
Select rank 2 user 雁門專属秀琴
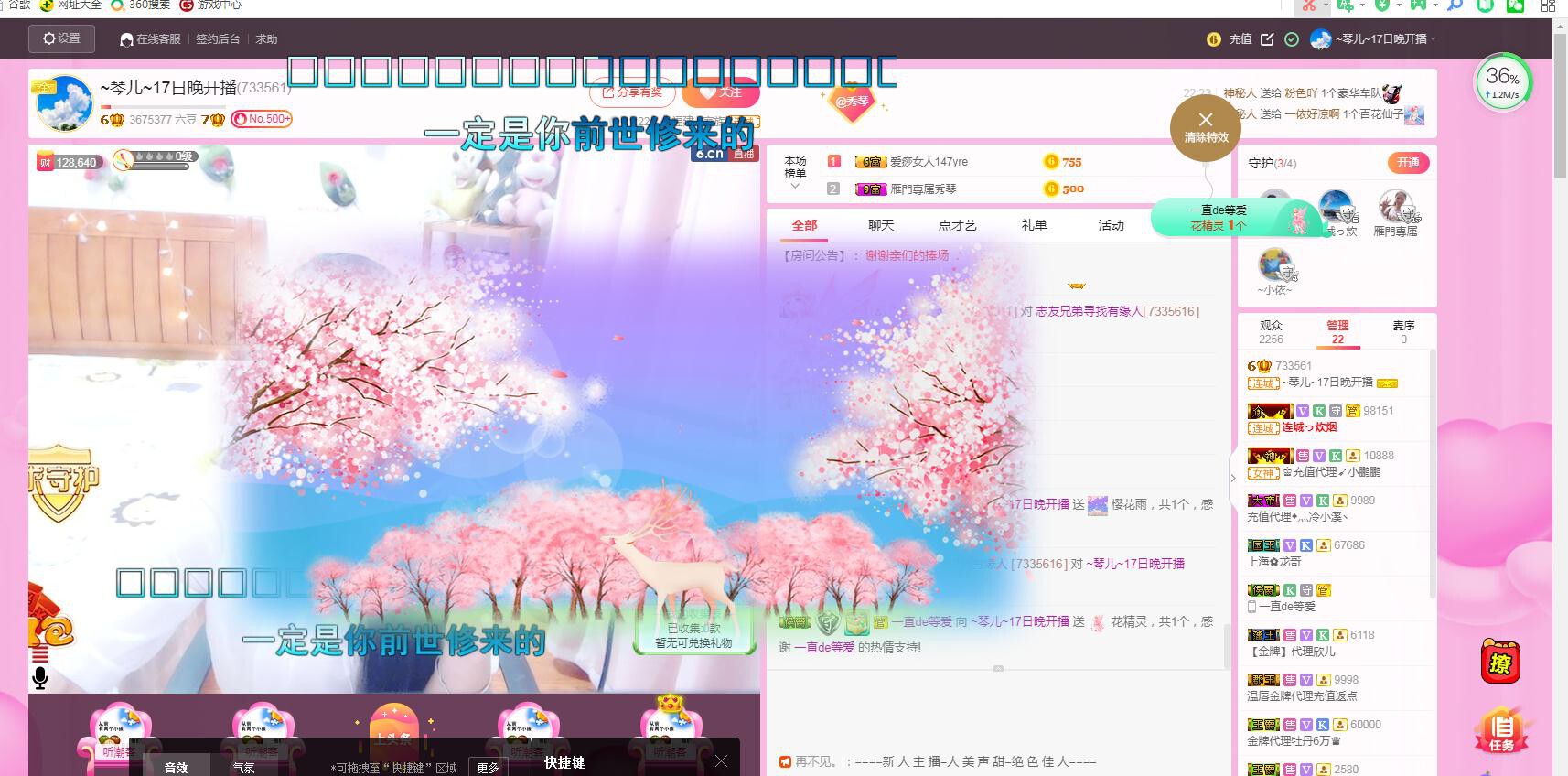[x=923, y=189]
